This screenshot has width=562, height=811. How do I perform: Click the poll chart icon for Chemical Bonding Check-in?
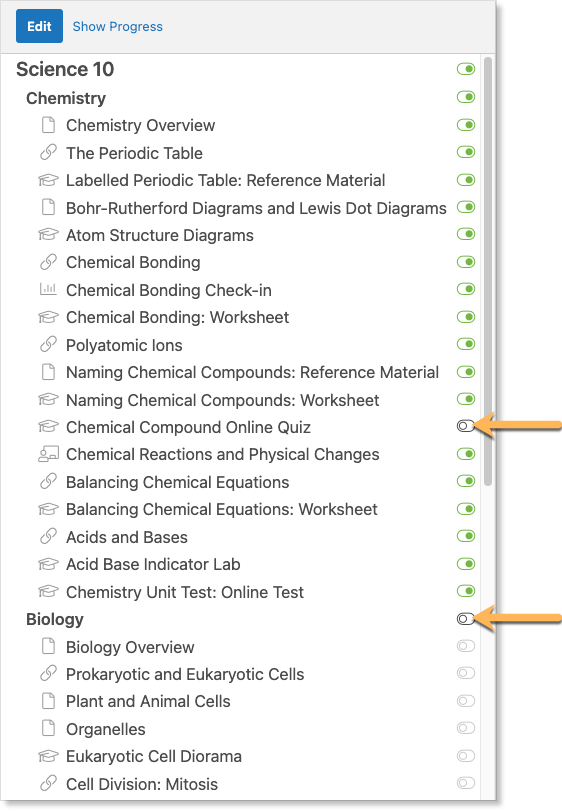pos(48,290)
